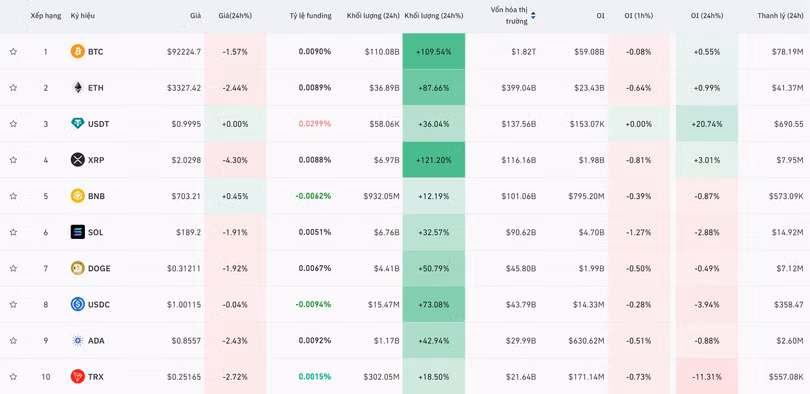810x394 pixels.
Task: Open the XRP symbol link
Action: point(96,160)
